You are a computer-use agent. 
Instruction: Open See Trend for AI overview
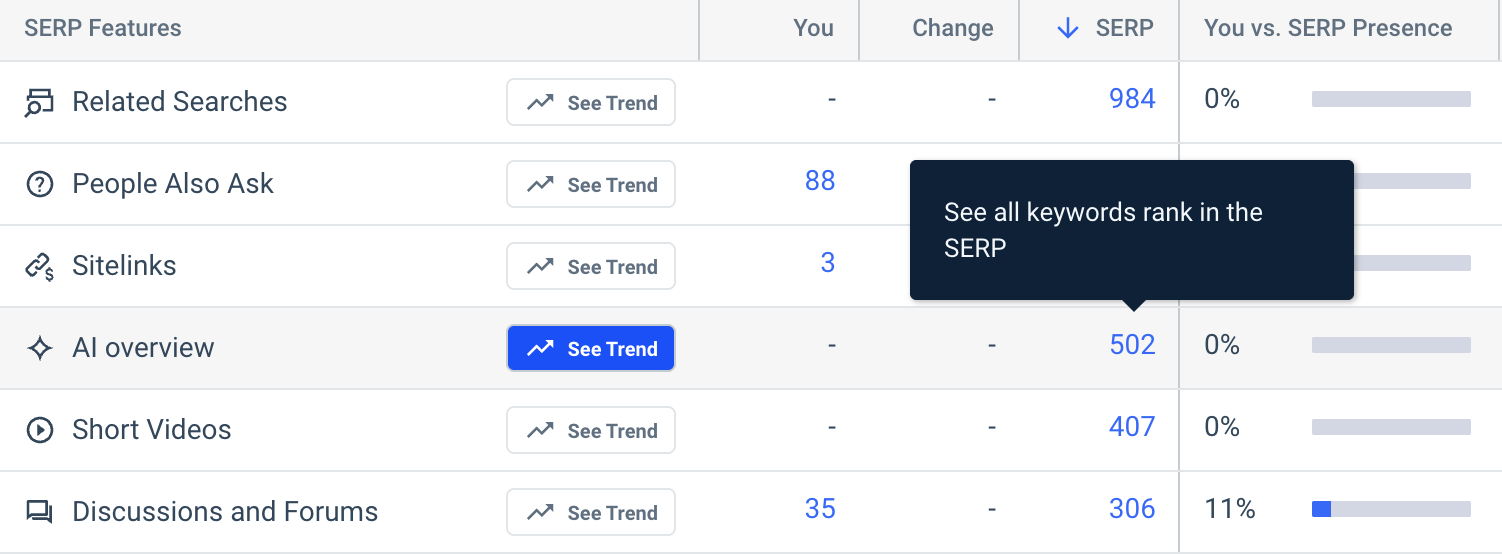coord(591,348)
